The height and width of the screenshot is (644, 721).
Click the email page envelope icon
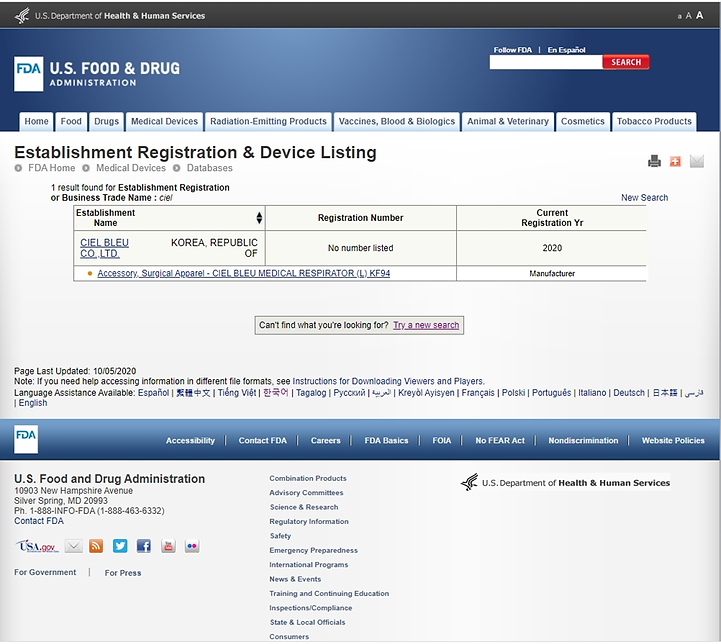point(697,161)
